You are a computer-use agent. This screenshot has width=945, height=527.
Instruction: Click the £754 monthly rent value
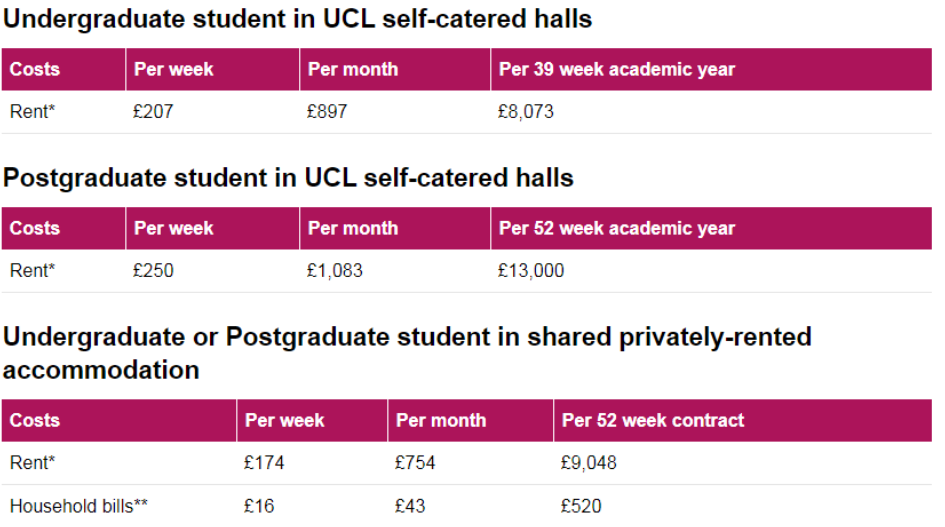(415, 463)
